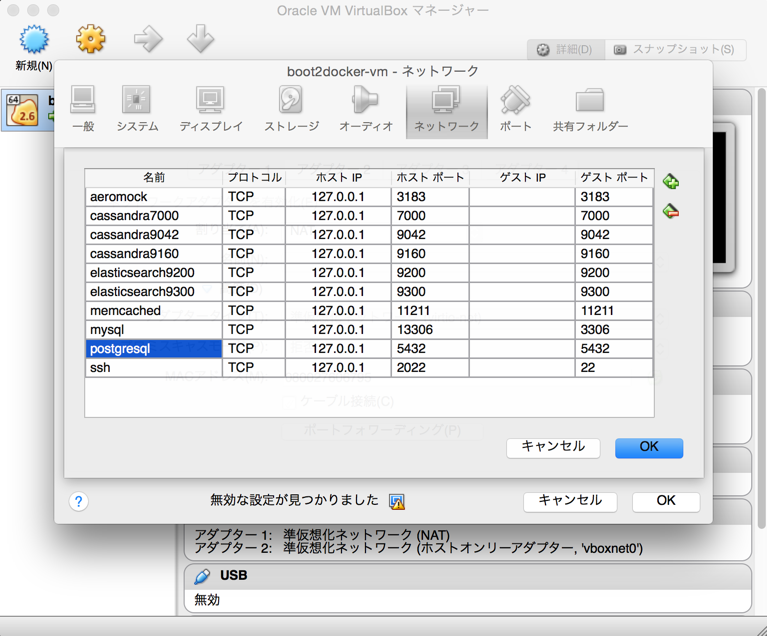Click キャンセル at bottom of settings window
Screen dimensions: 767x636
pyautogui.click(x=570, y=501)
